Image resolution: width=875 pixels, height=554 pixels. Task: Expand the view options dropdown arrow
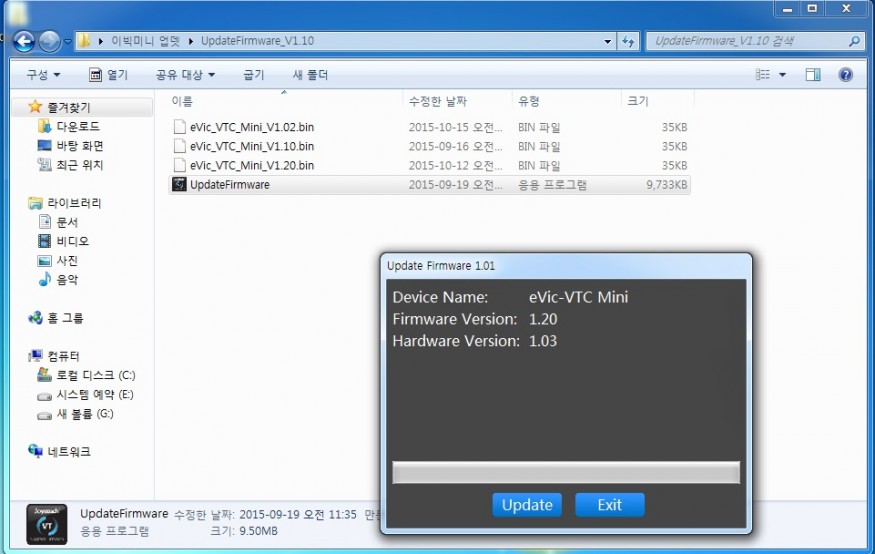tap(782, 75)
